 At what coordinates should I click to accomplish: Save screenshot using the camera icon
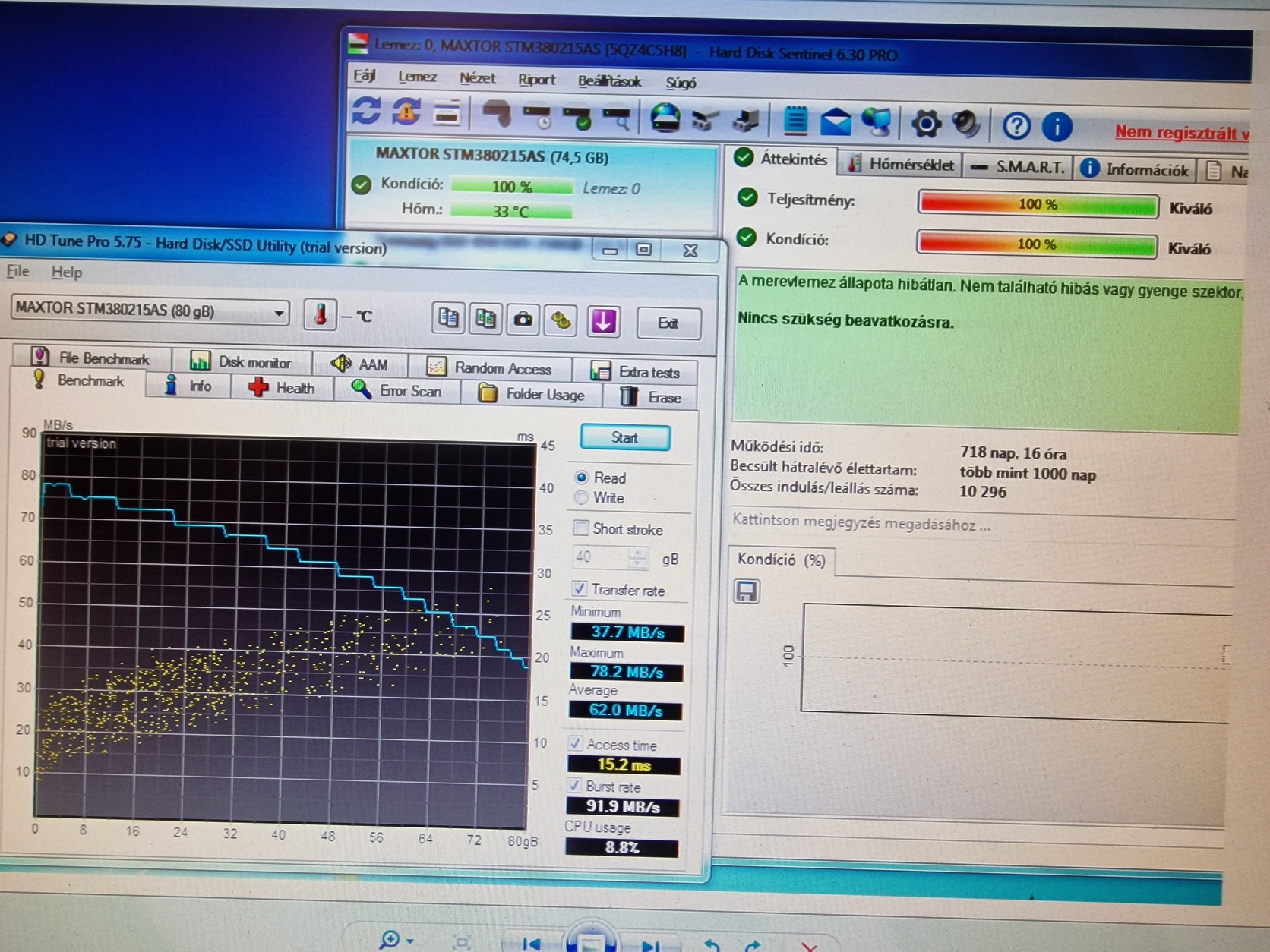coord(523,320)
